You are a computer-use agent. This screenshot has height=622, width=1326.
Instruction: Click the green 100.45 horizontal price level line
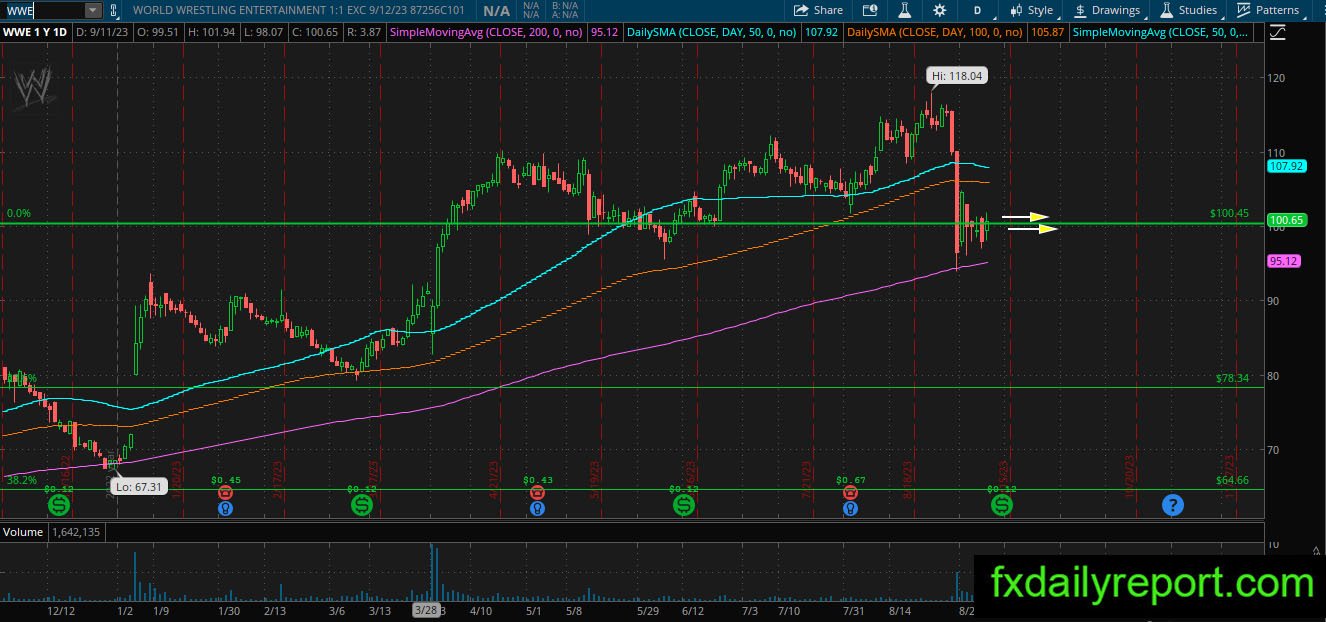tap(631, 224)
